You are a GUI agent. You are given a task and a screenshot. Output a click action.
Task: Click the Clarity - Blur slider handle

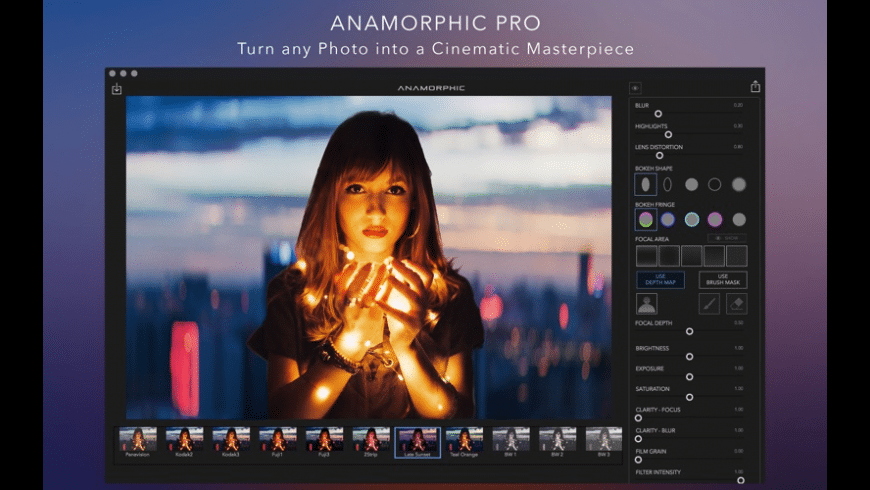(x=639, y=439)
